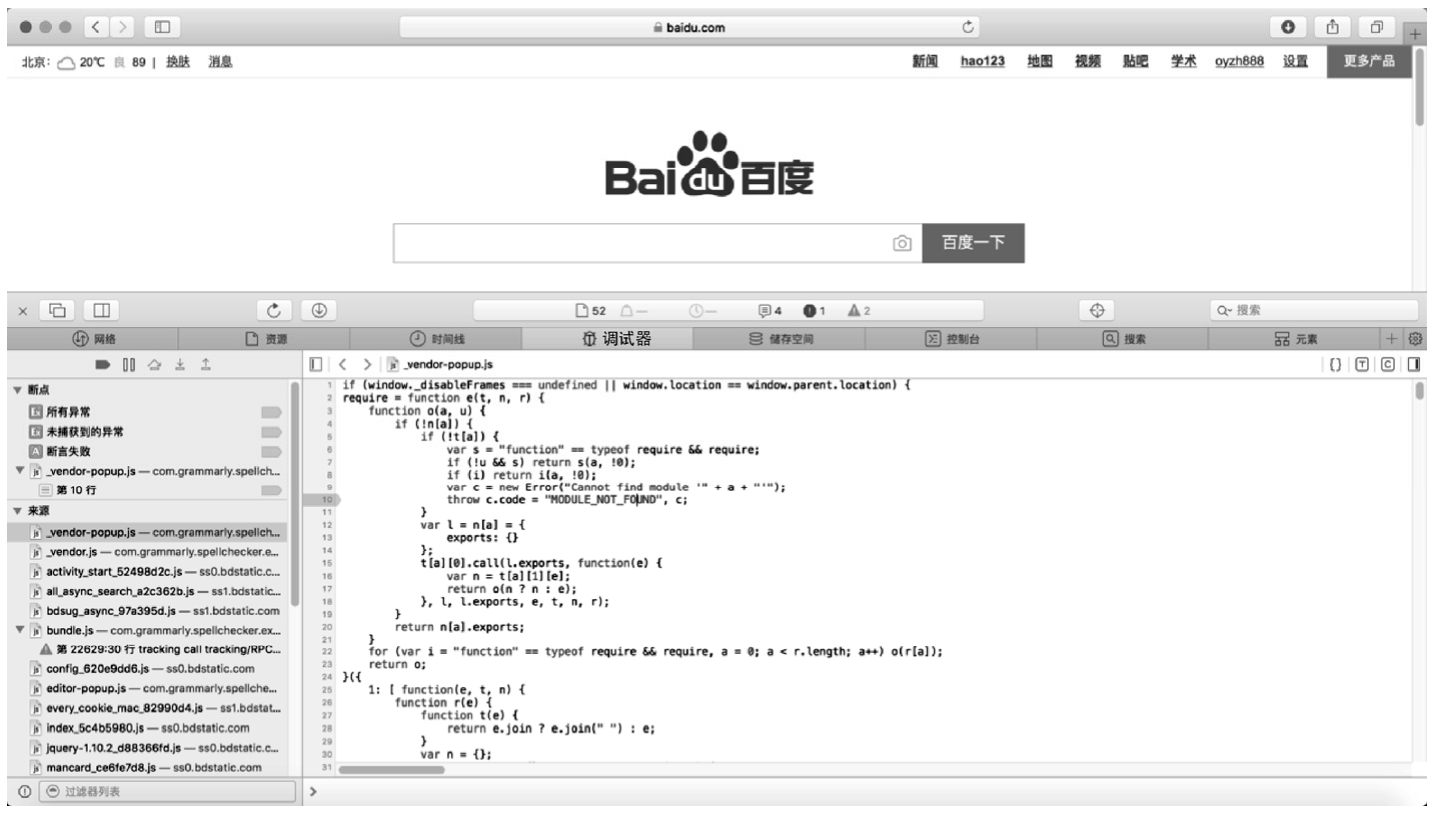Open the 资源 (Resources) tab

(265, 339)
